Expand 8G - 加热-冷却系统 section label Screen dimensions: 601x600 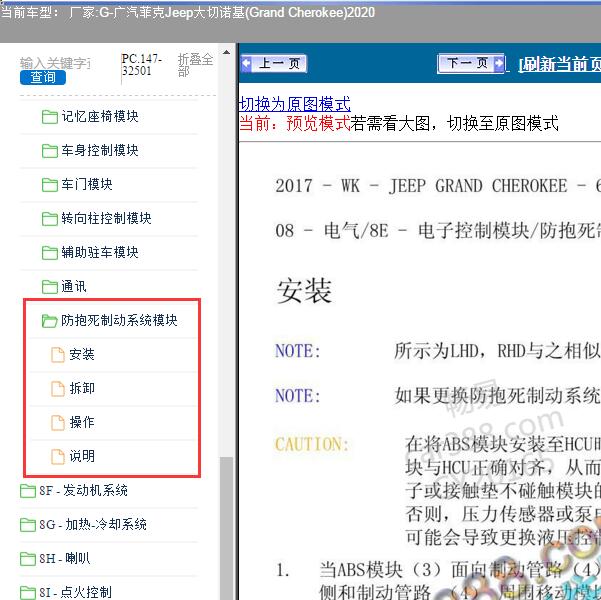point(93,524)
